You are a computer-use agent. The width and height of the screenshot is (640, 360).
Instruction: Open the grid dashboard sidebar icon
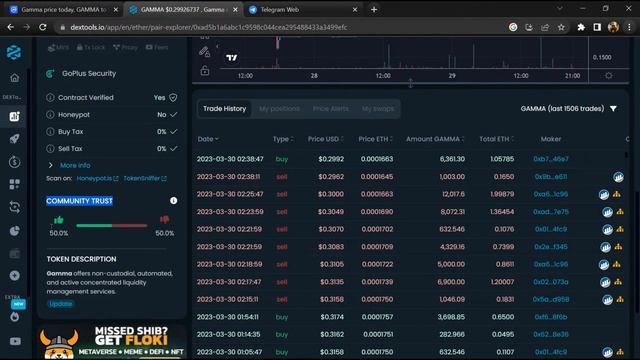point(15,184)
